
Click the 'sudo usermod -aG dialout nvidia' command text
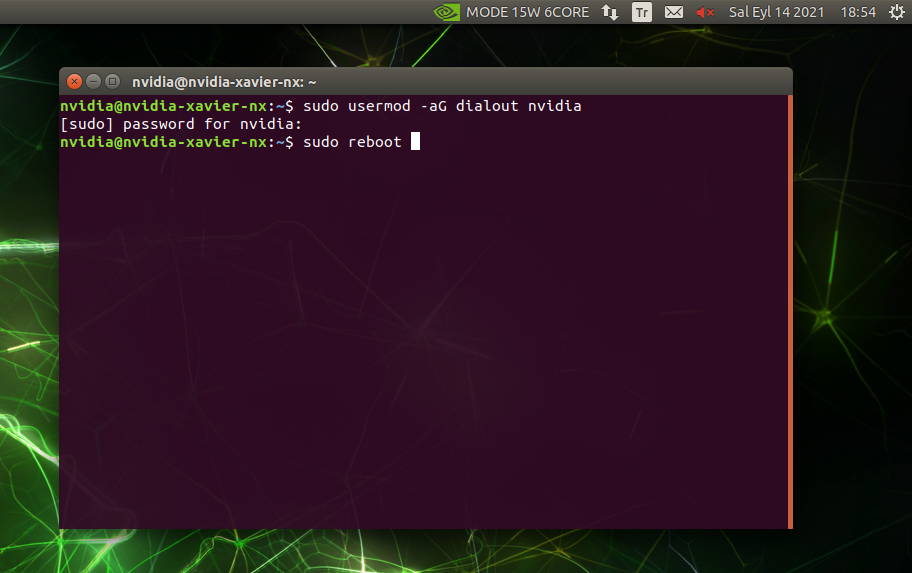tap(442, 106)
